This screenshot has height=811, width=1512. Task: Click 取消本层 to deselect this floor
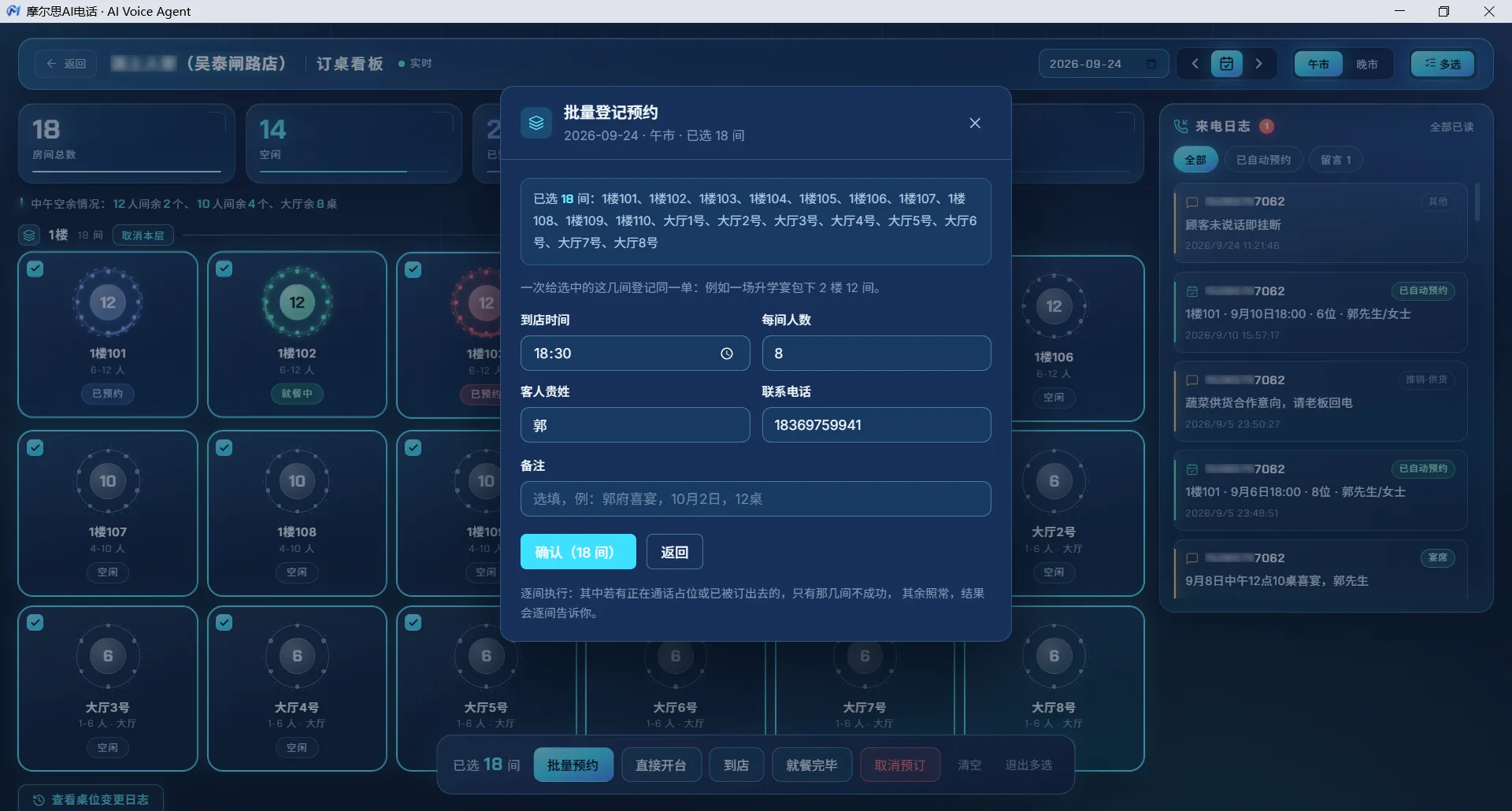click(143, 235)
